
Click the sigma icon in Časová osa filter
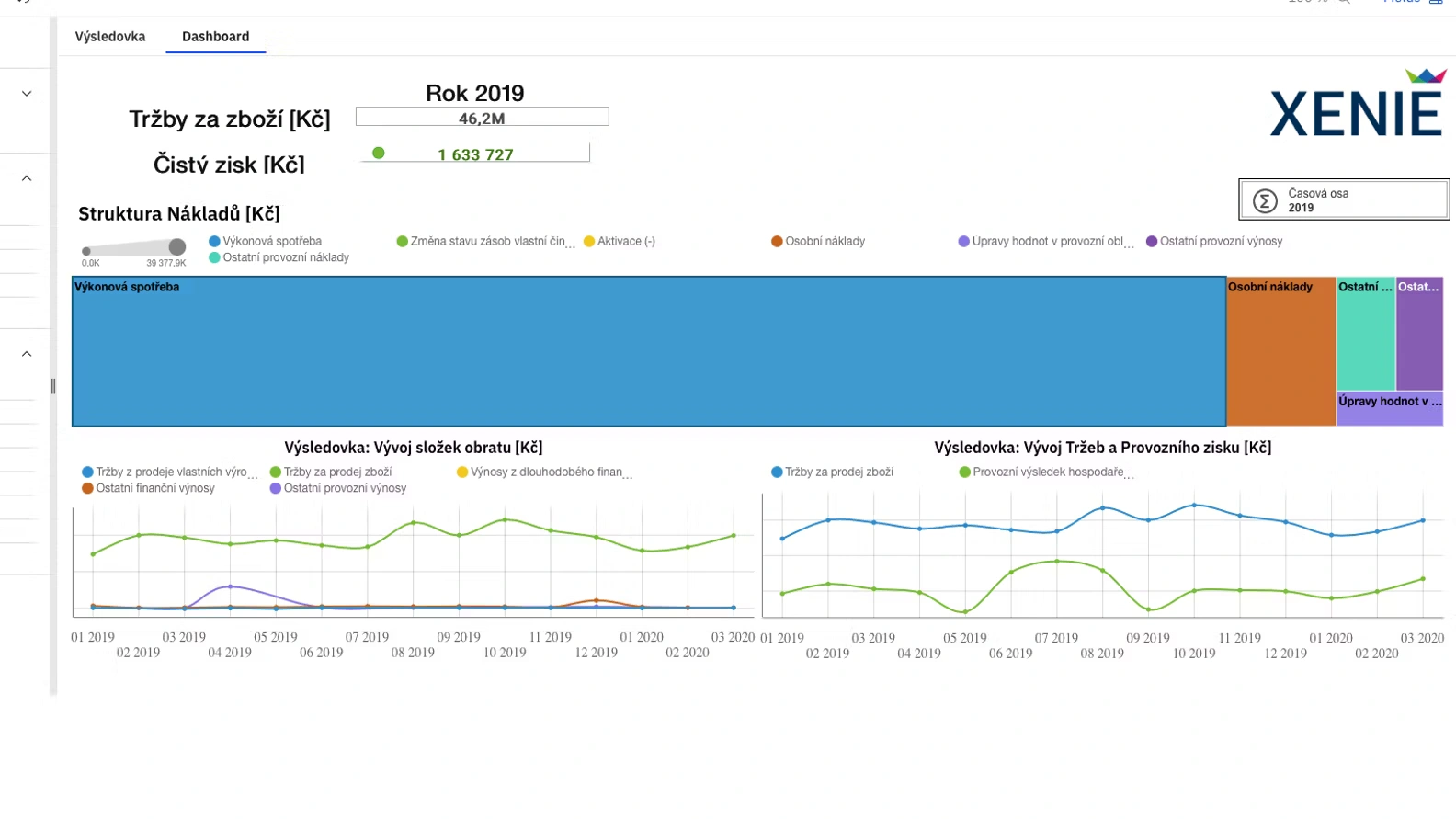pos(1265,200)
